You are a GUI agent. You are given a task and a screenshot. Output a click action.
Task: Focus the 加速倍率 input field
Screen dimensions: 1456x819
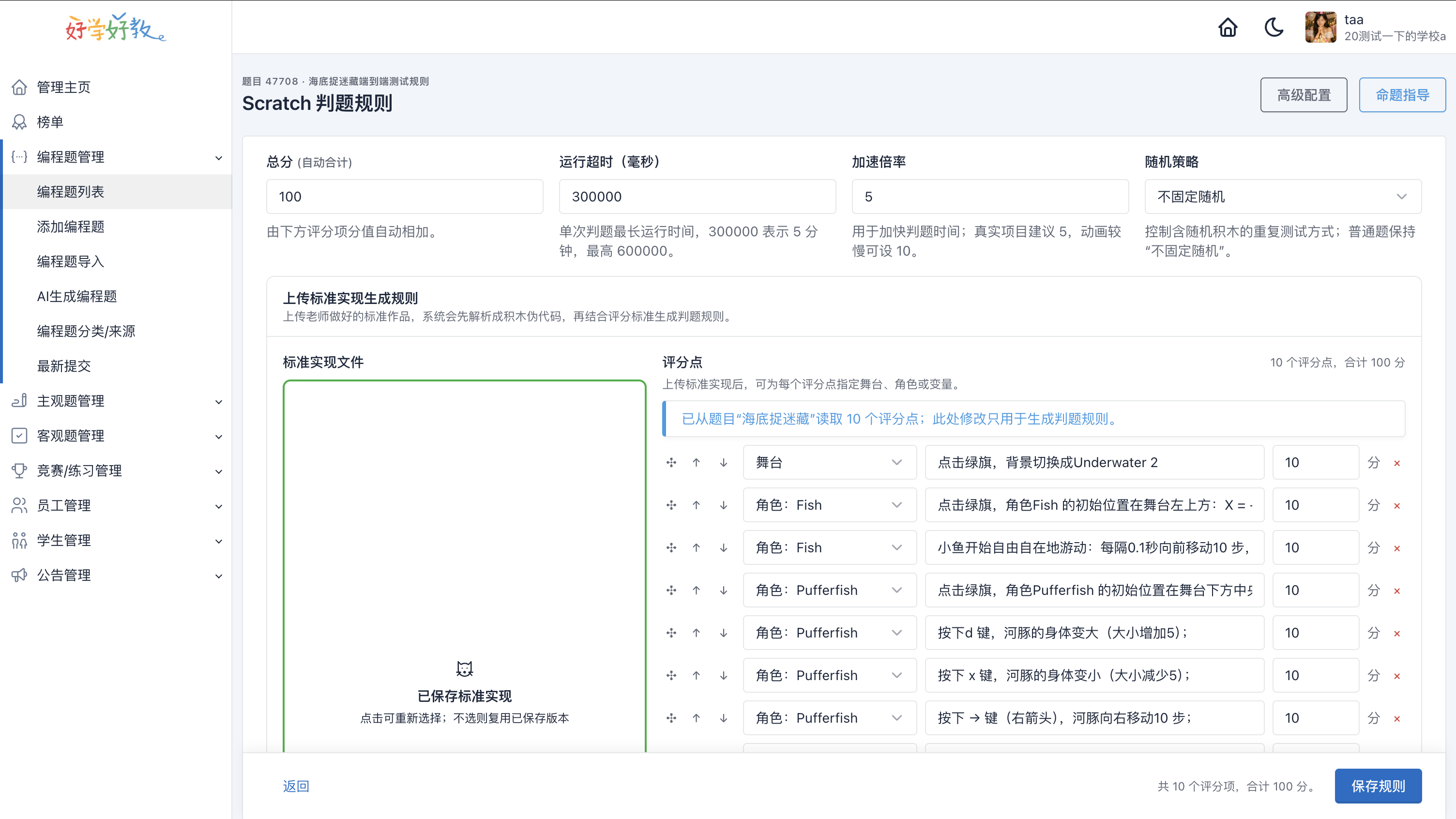click(990, 197)
